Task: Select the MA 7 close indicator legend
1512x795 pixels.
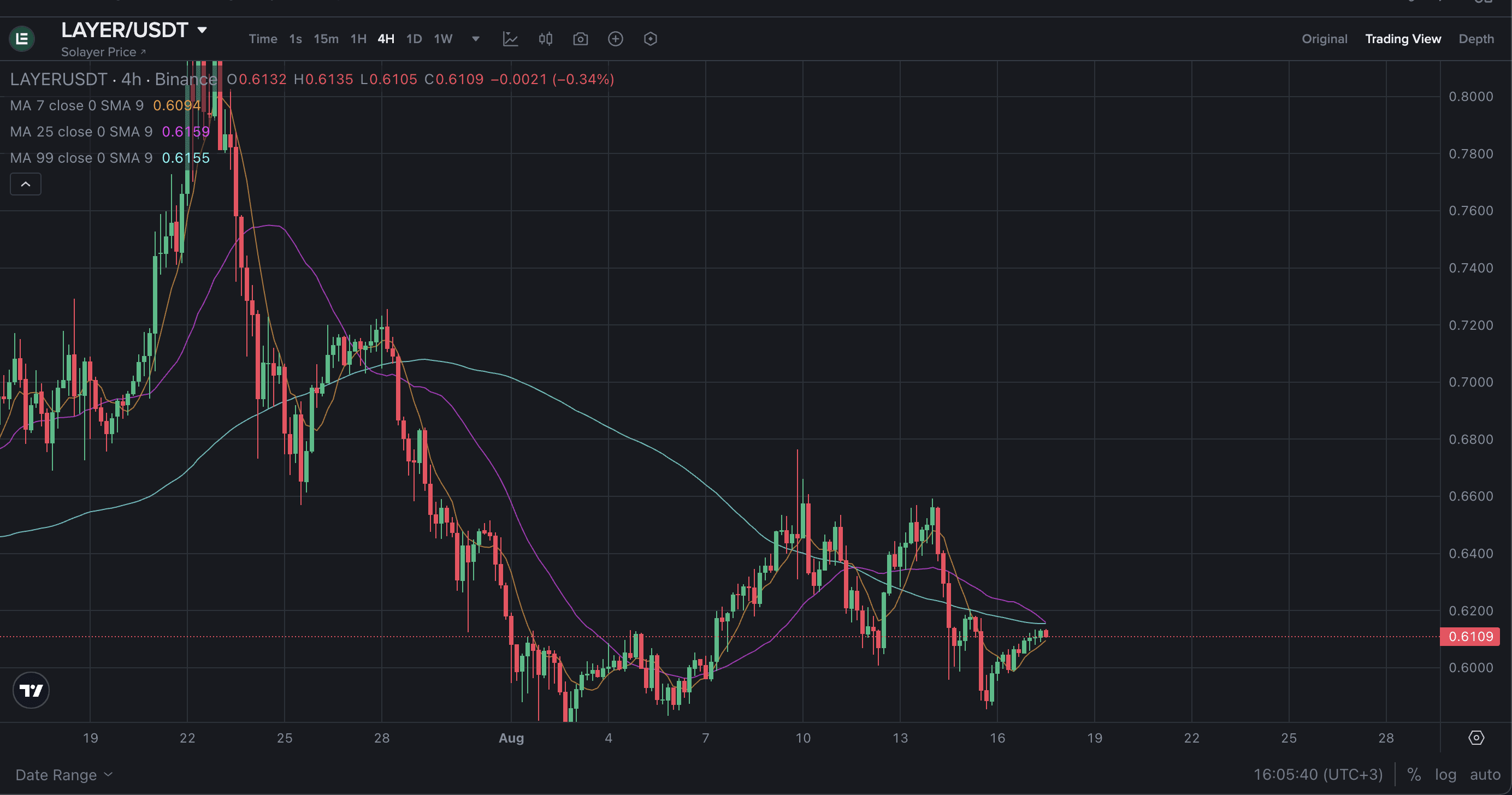Action: [x=77, y=105]
